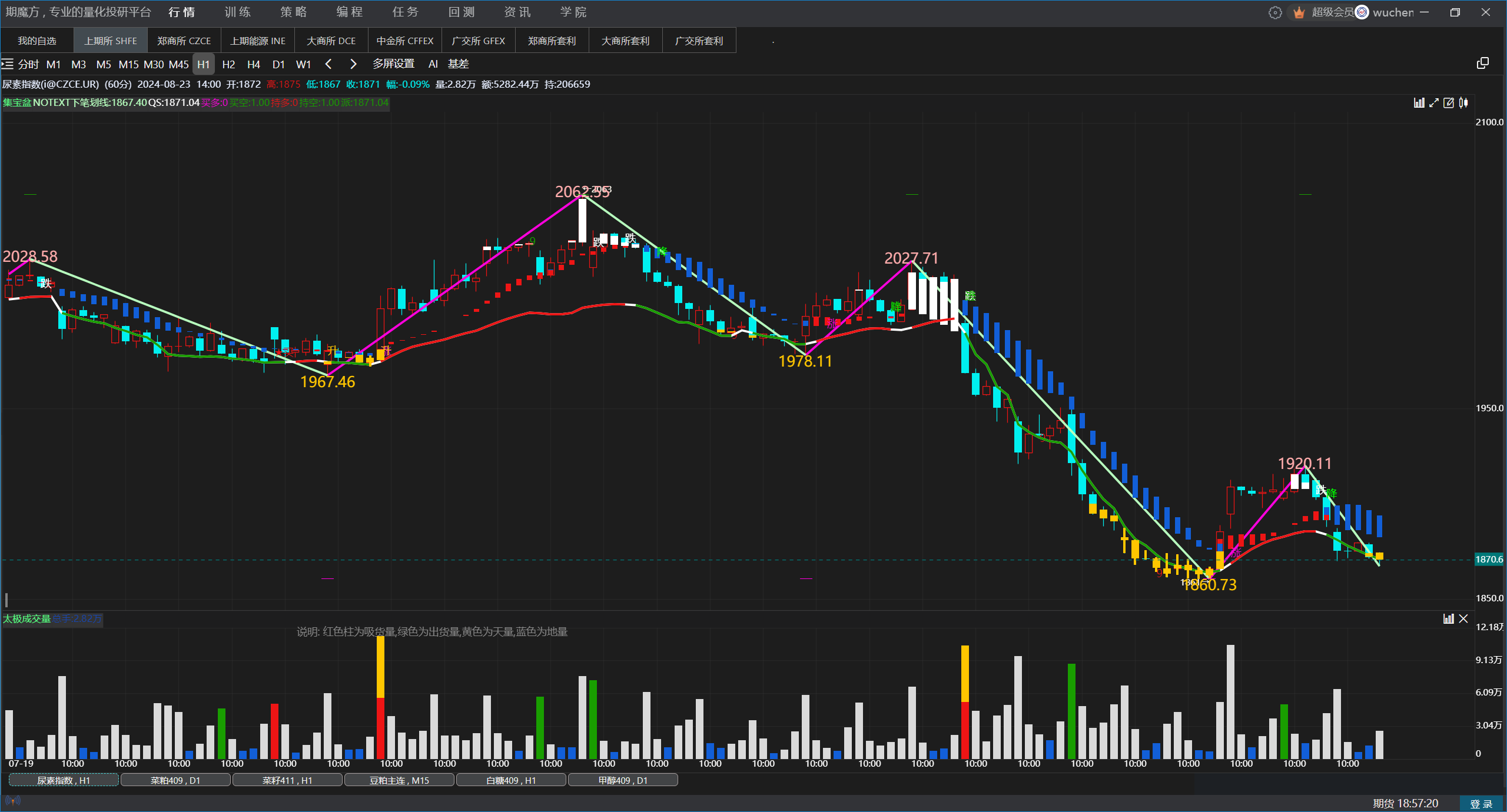Switch to 上期所 SHFE exchange tab

click(111, 41)
